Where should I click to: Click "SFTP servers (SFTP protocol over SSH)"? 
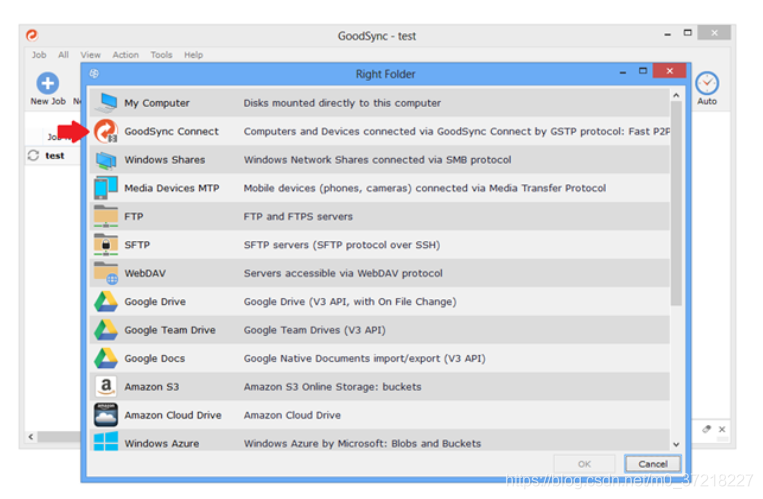[x=342, y=244]
